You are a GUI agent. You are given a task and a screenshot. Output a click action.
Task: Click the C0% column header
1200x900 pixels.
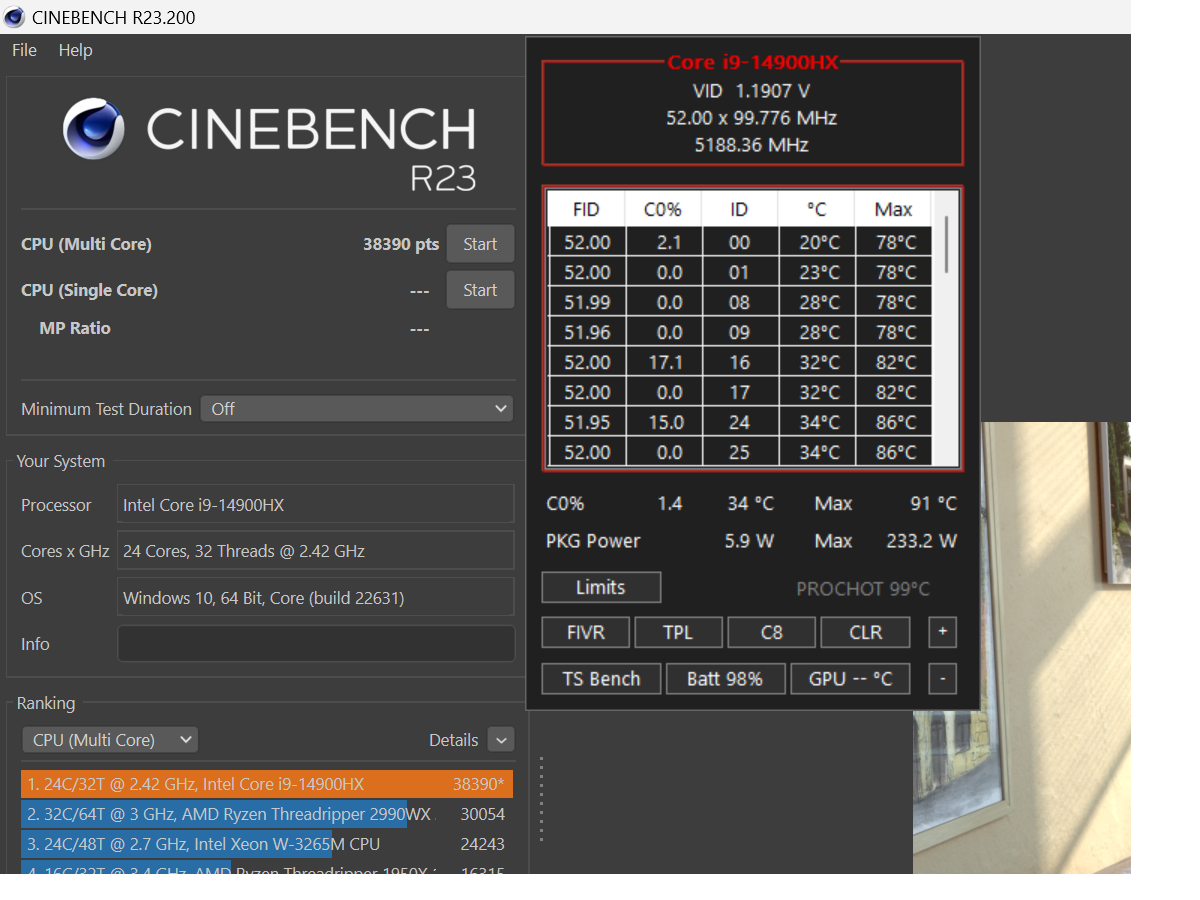point(663,209)
